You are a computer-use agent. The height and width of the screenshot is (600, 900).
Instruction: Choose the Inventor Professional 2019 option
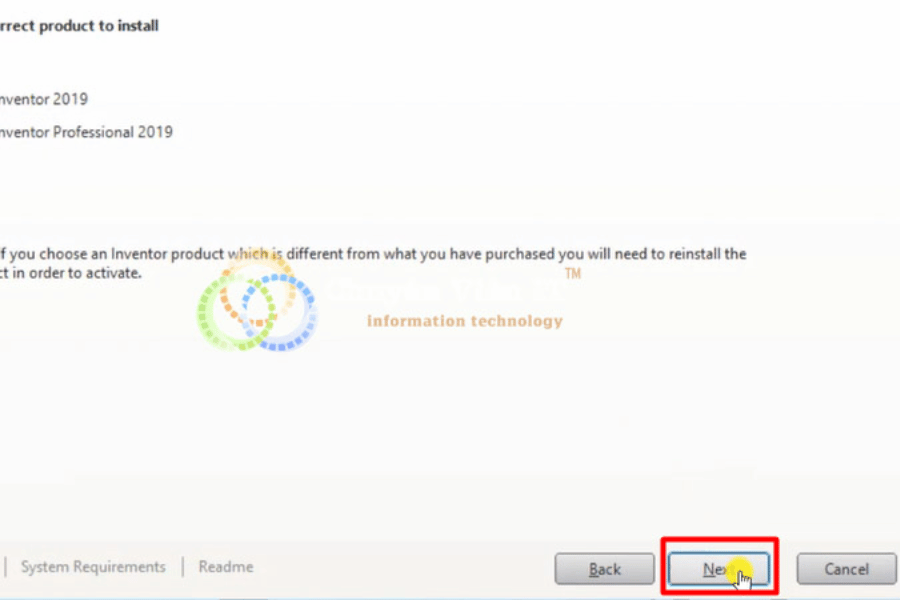point(86,132)
